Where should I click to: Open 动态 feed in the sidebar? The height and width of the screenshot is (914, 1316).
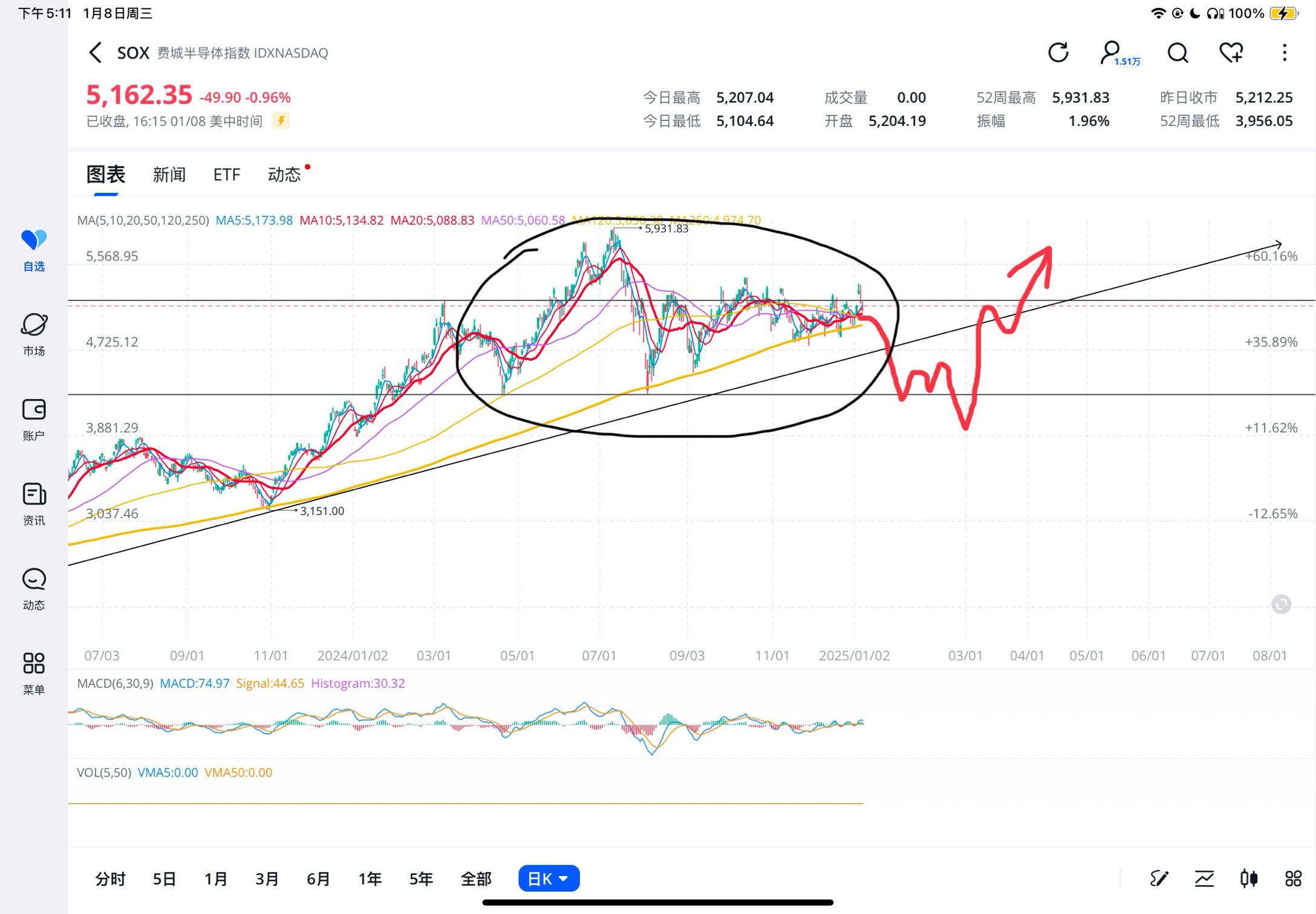(34, 589)
